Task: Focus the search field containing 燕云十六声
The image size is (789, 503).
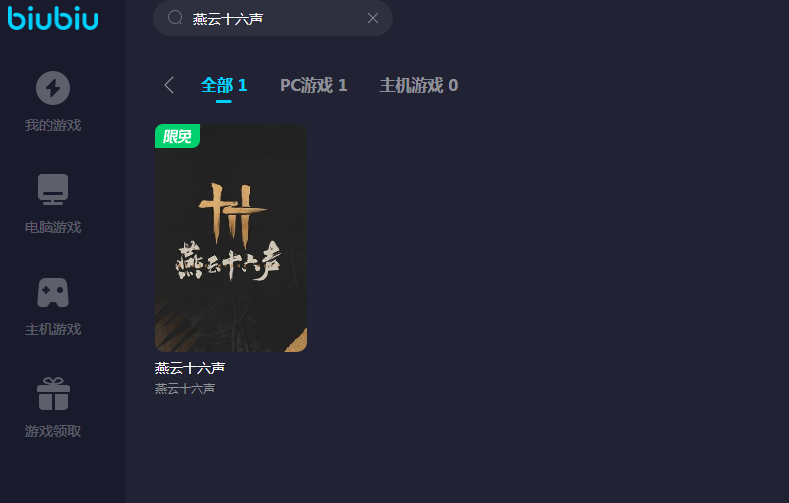Action: (273, 18)
